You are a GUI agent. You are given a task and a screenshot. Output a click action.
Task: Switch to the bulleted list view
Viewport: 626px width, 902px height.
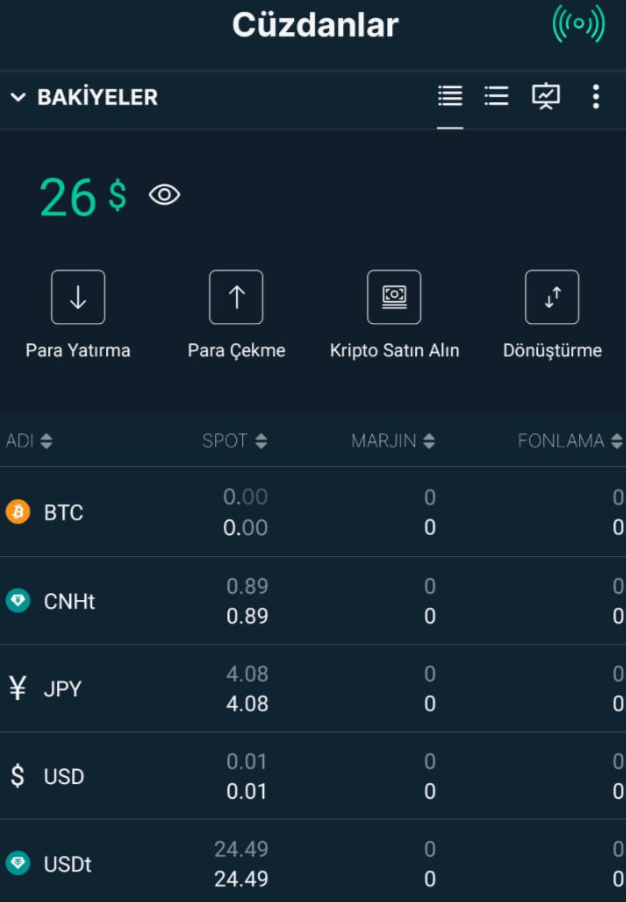pos(496,96)
